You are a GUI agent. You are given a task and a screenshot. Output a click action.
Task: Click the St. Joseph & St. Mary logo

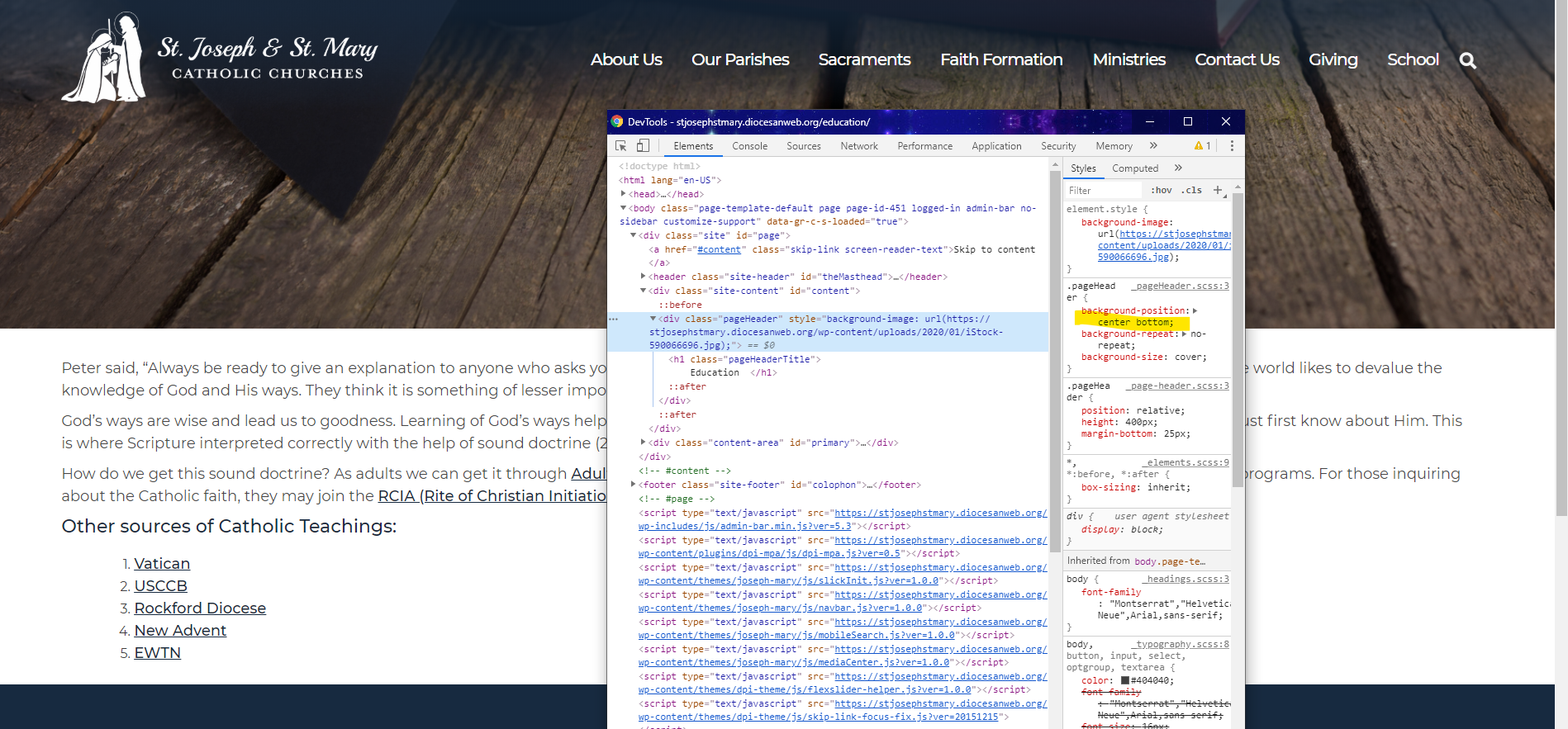click(220, 58)
